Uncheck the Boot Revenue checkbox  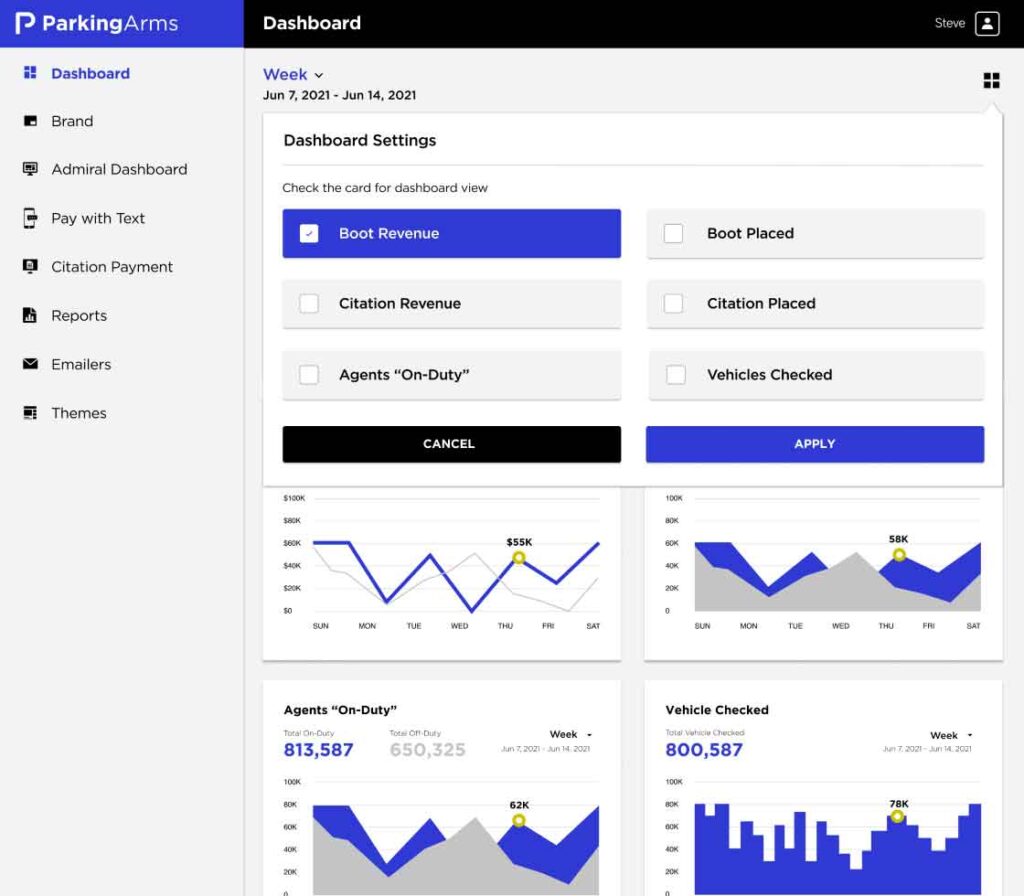pos(309,234)
